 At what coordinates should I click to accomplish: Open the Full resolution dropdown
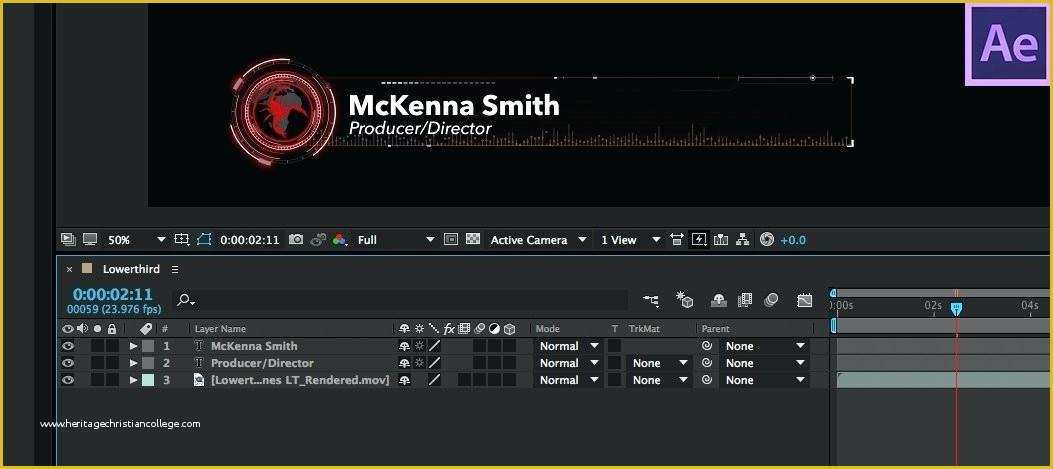[x=396, y=239]
